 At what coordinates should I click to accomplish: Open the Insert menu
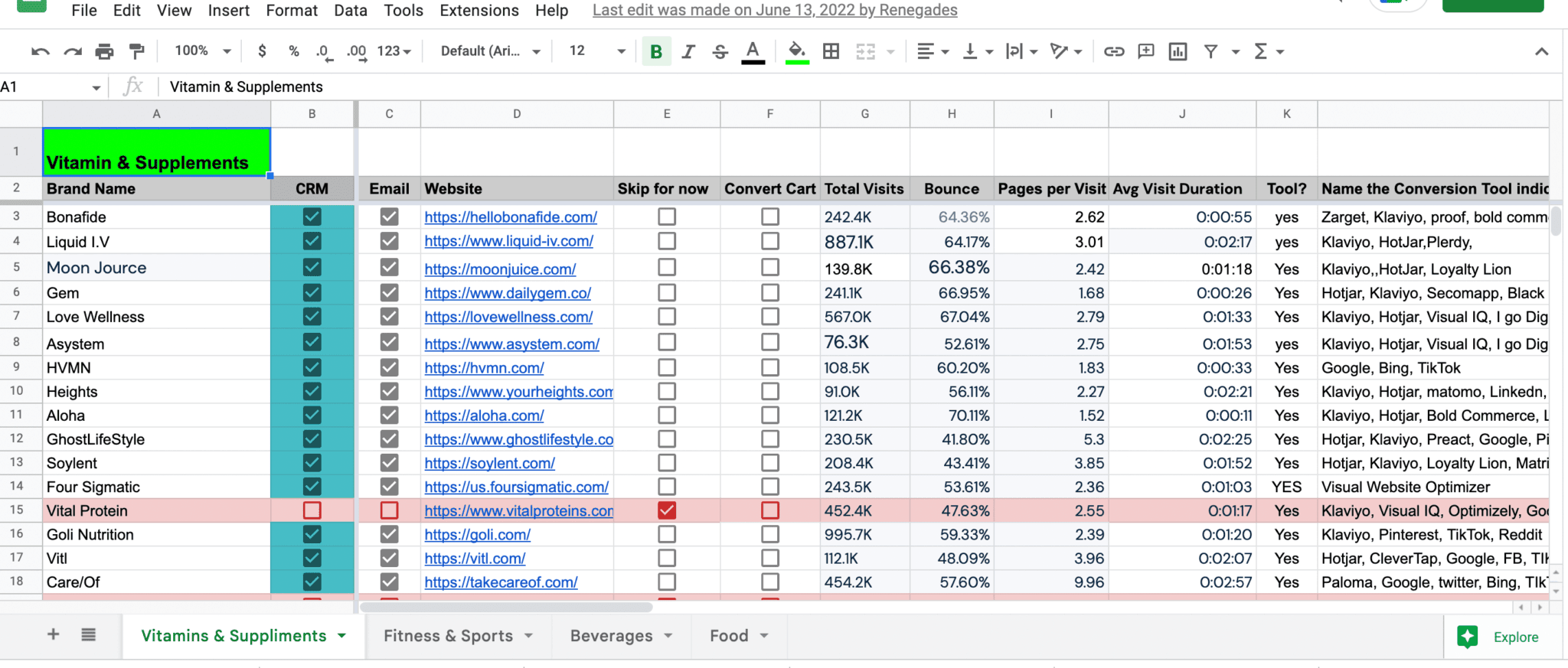click(x=228, y=11)
